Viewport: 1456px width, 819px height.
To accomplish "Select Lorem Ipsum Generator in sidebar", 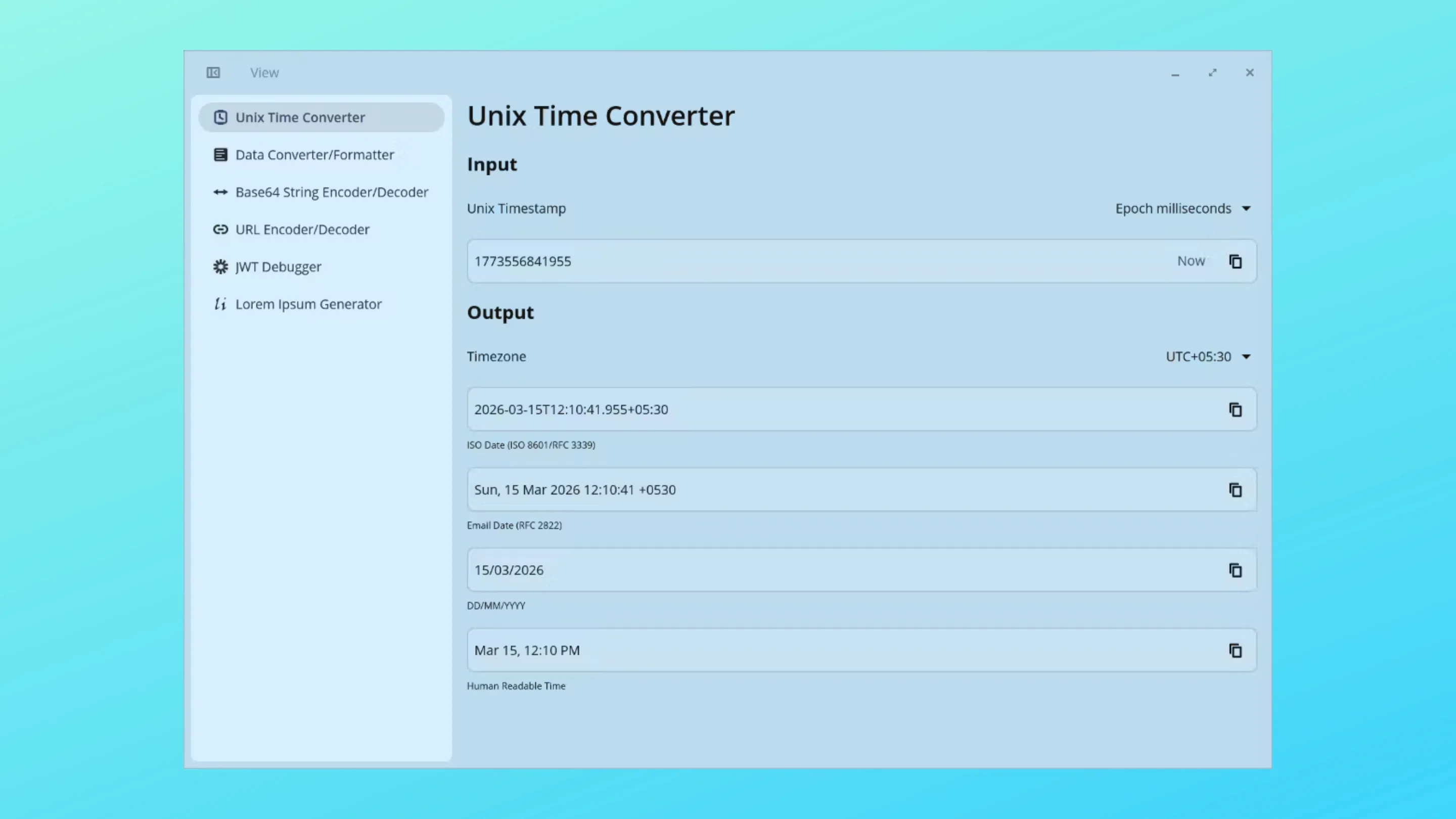I will 308,304.
